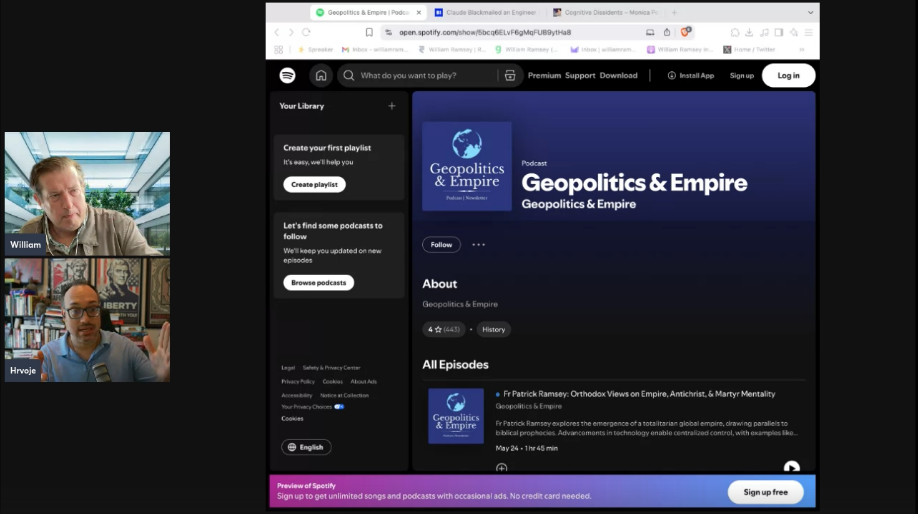Click browser forward arrow
The width and height of the screenshot is (918, 514).
click(291, 32)
